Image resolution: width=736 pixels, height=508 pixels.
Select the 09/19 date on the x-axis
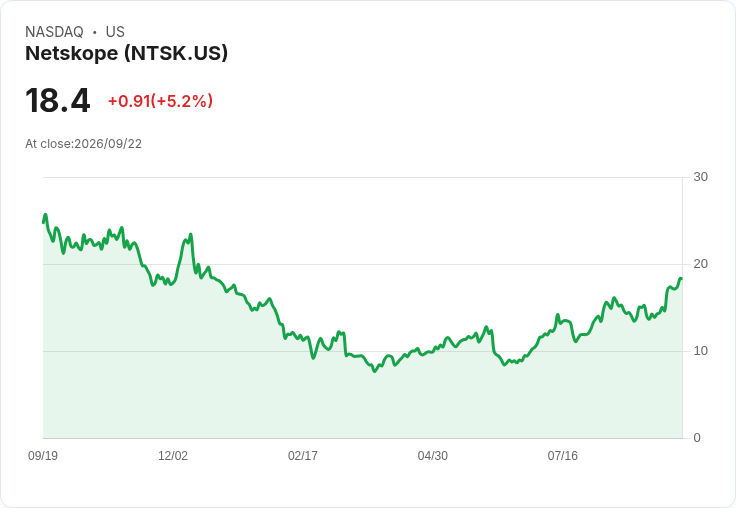point(43,455)
